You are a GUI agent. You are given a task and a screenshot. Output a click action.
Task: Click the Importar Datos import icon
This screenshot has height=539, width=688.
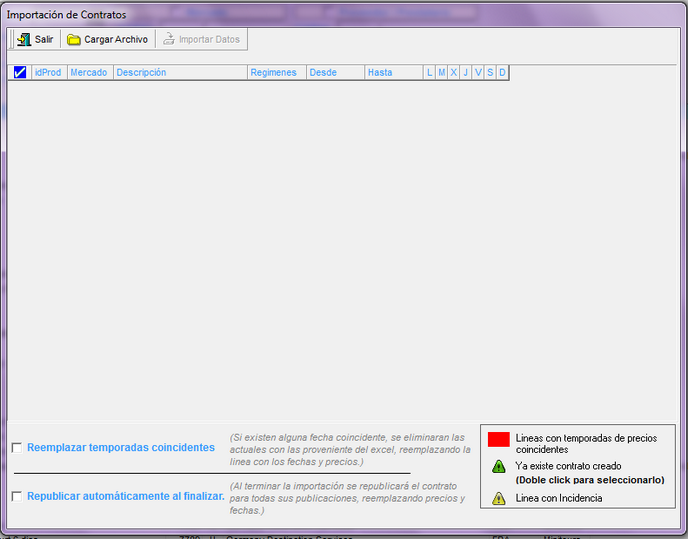tap(169, 40)
